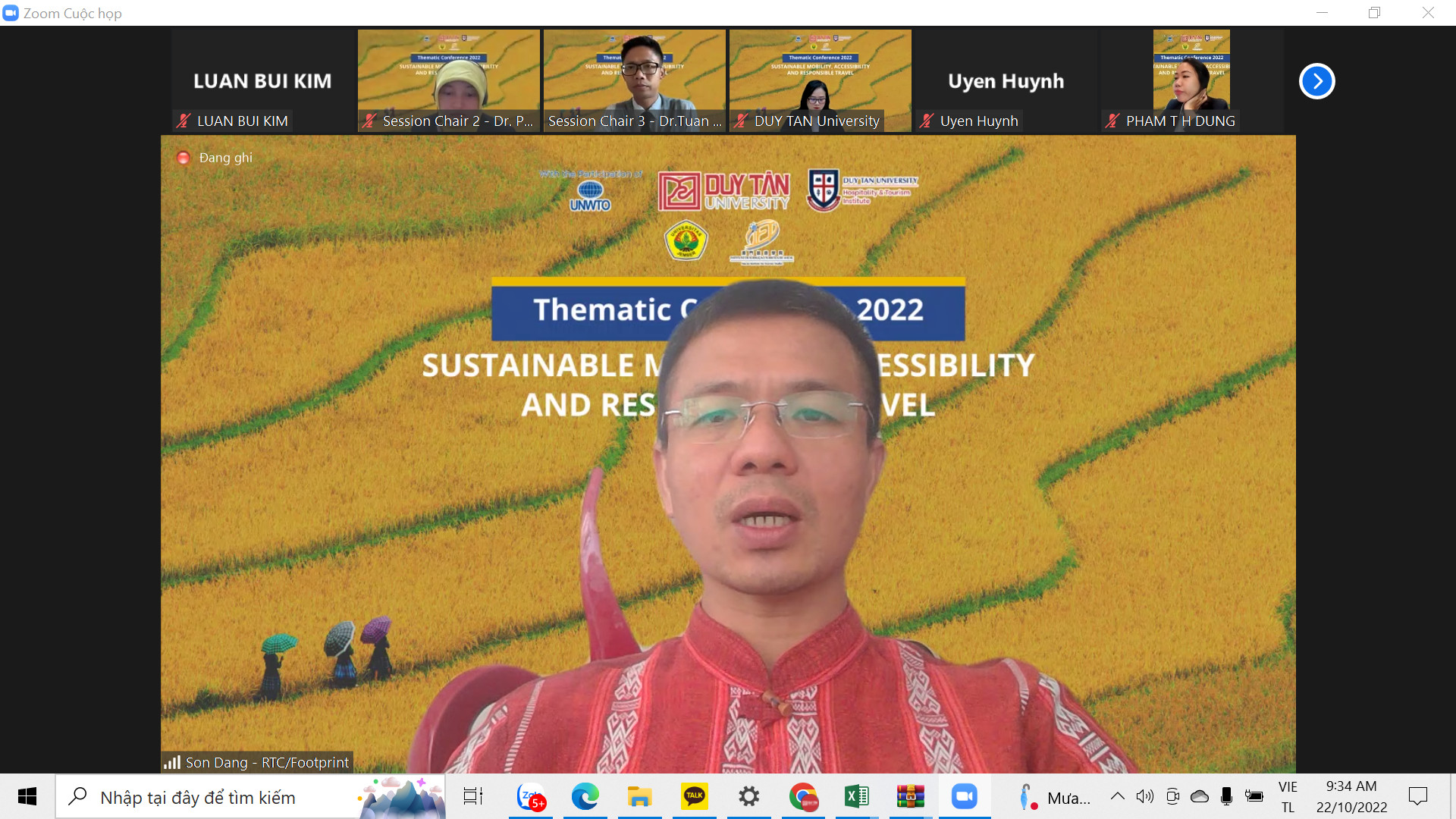The image size is (1456, 819).
Task: Open the speaker volume control in the tray
Action: (x=1144, y=796)
